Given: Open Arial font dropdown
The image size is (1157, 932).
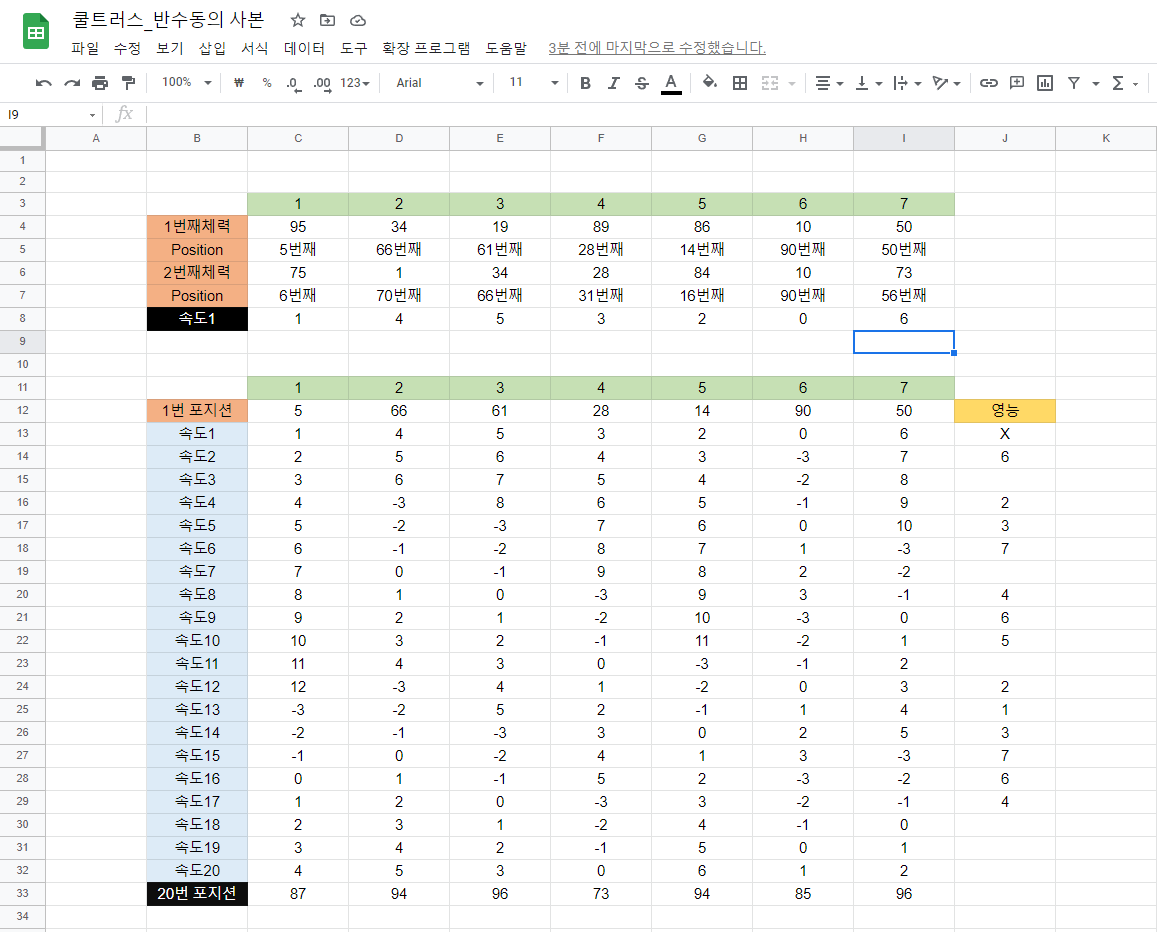Looking at the screenshot, I should pos(440,83).
